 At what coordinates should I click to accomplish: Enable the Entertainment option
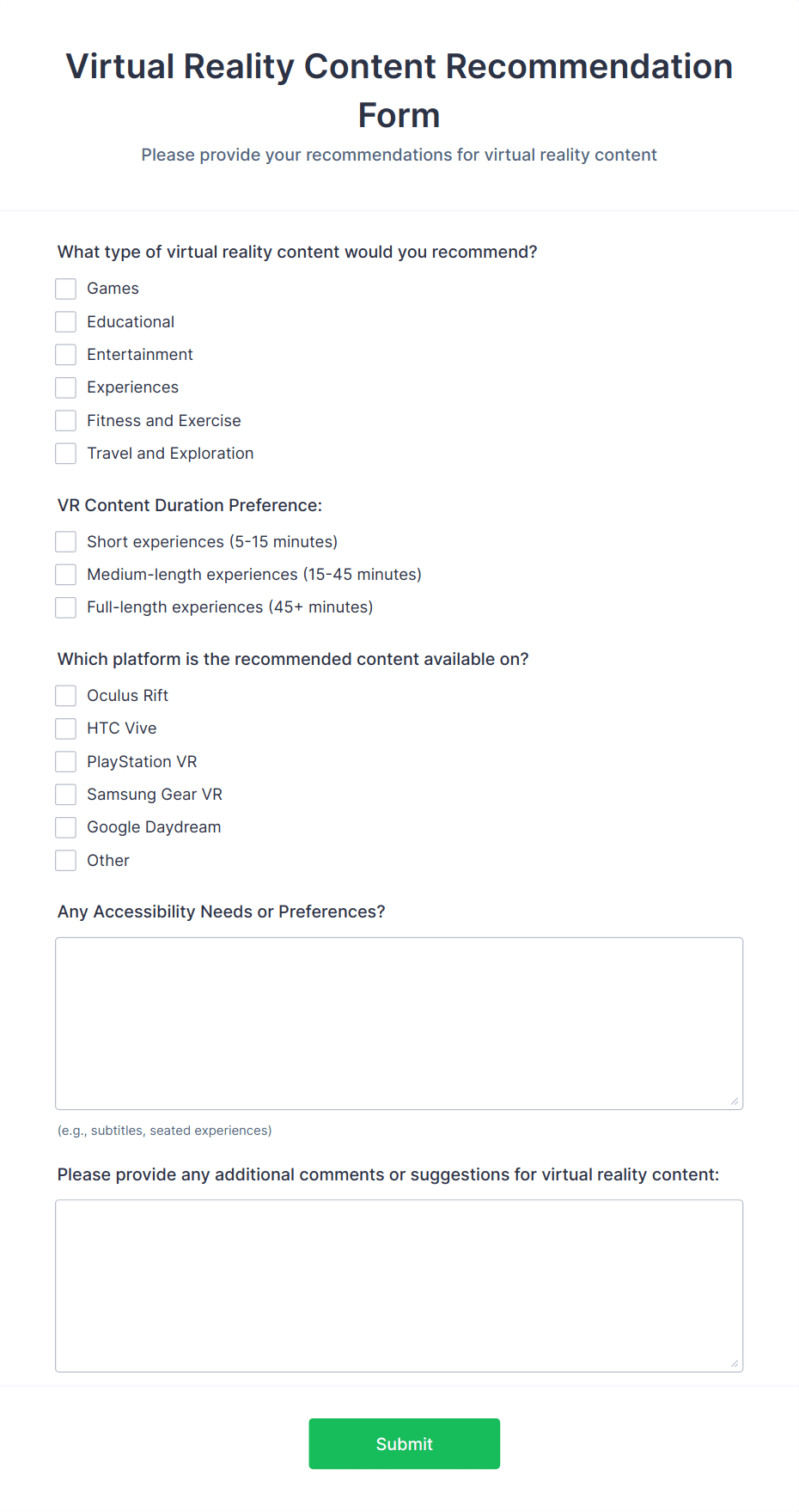(x=65, y=354)
